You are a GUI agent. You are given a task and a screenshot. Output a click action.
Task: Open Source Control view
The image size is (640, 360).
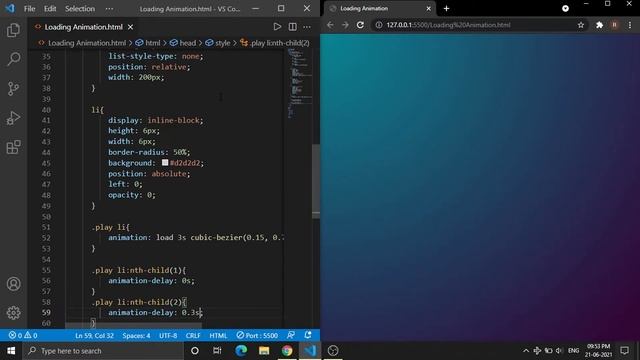pos(13,89)
